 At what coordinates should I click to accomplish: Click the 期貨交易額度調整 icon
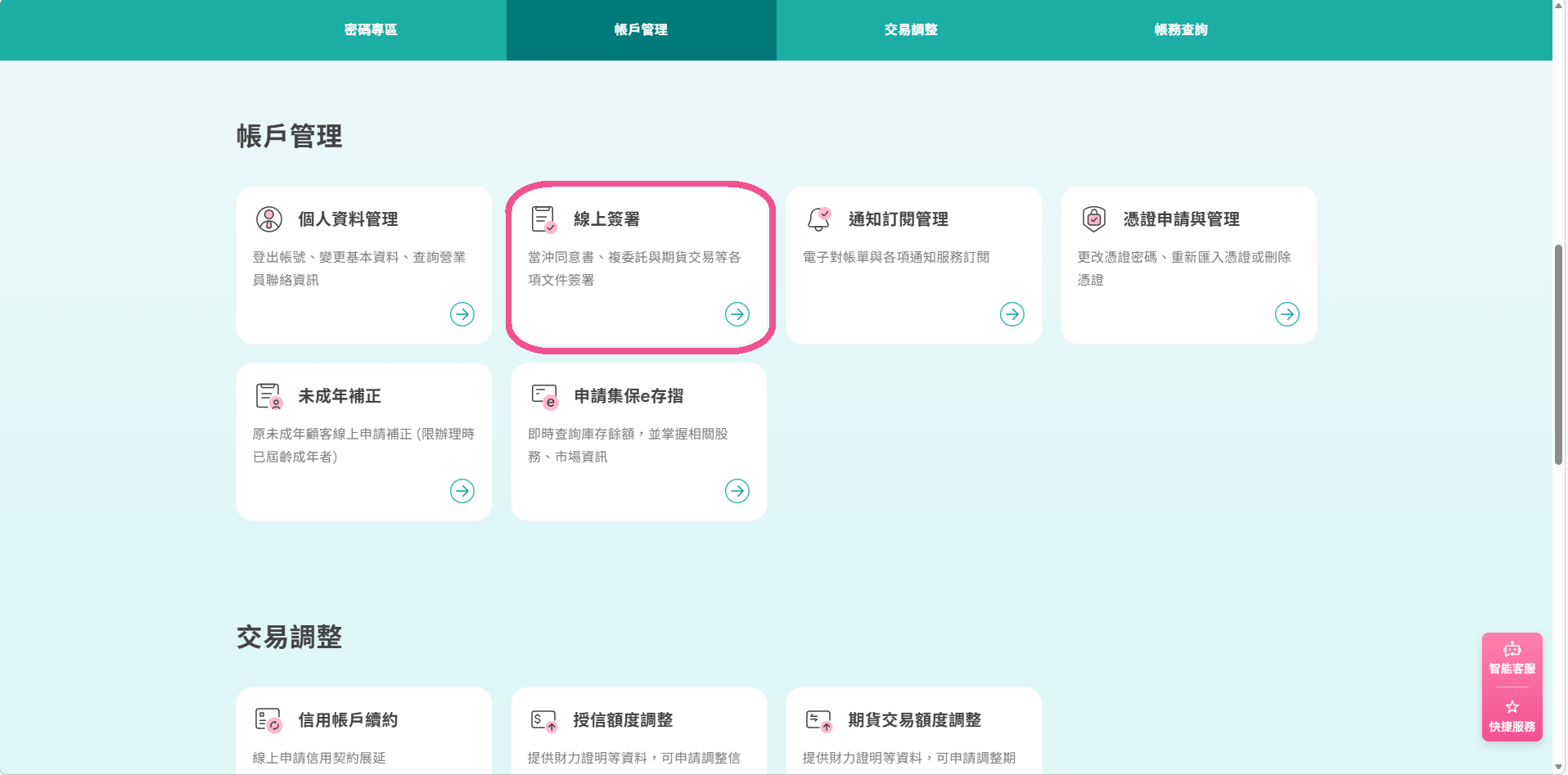coord(819,720)
